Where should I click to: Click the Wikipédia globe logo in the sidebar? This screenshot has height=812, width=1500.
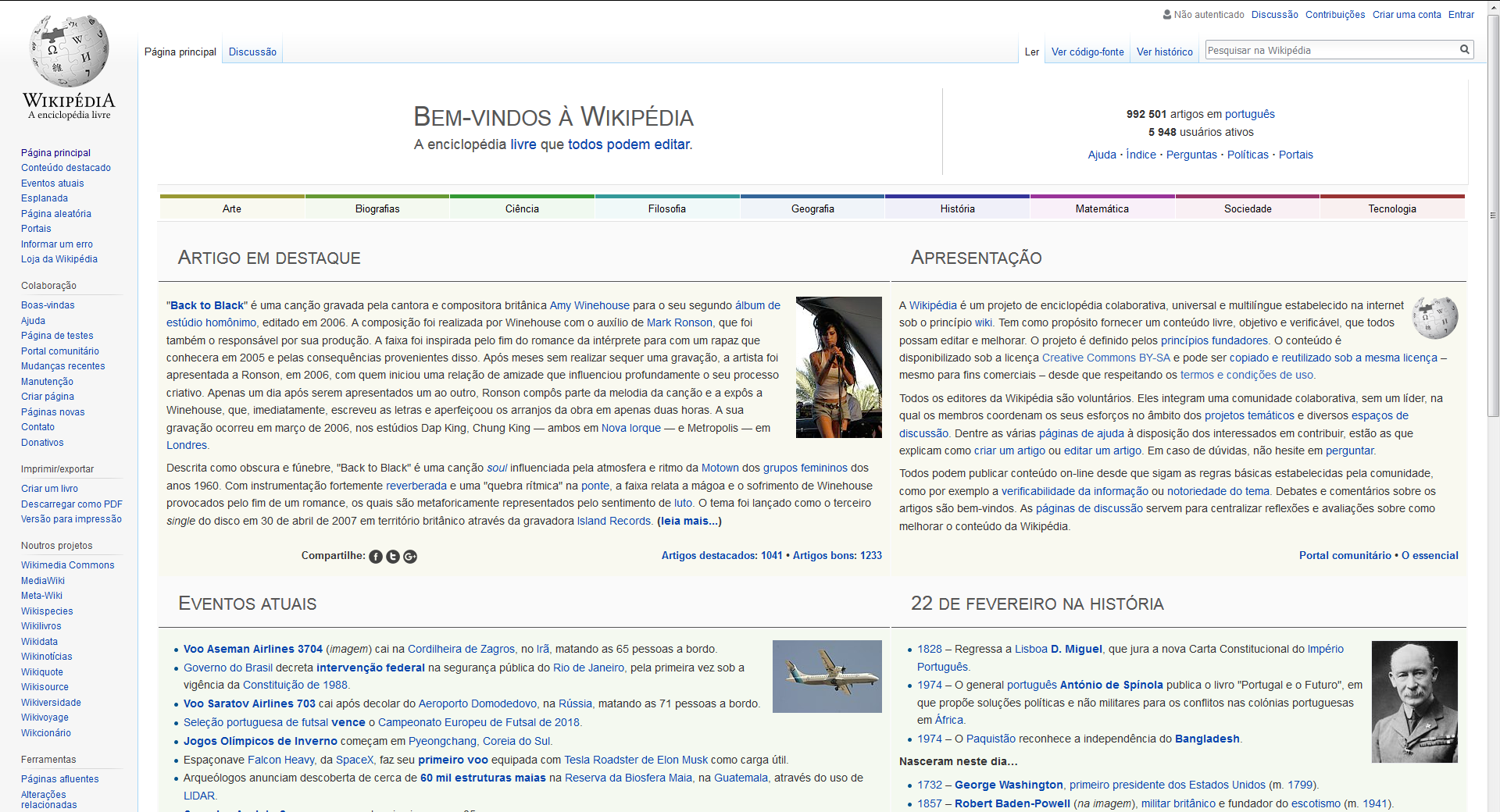pos(69,52)
